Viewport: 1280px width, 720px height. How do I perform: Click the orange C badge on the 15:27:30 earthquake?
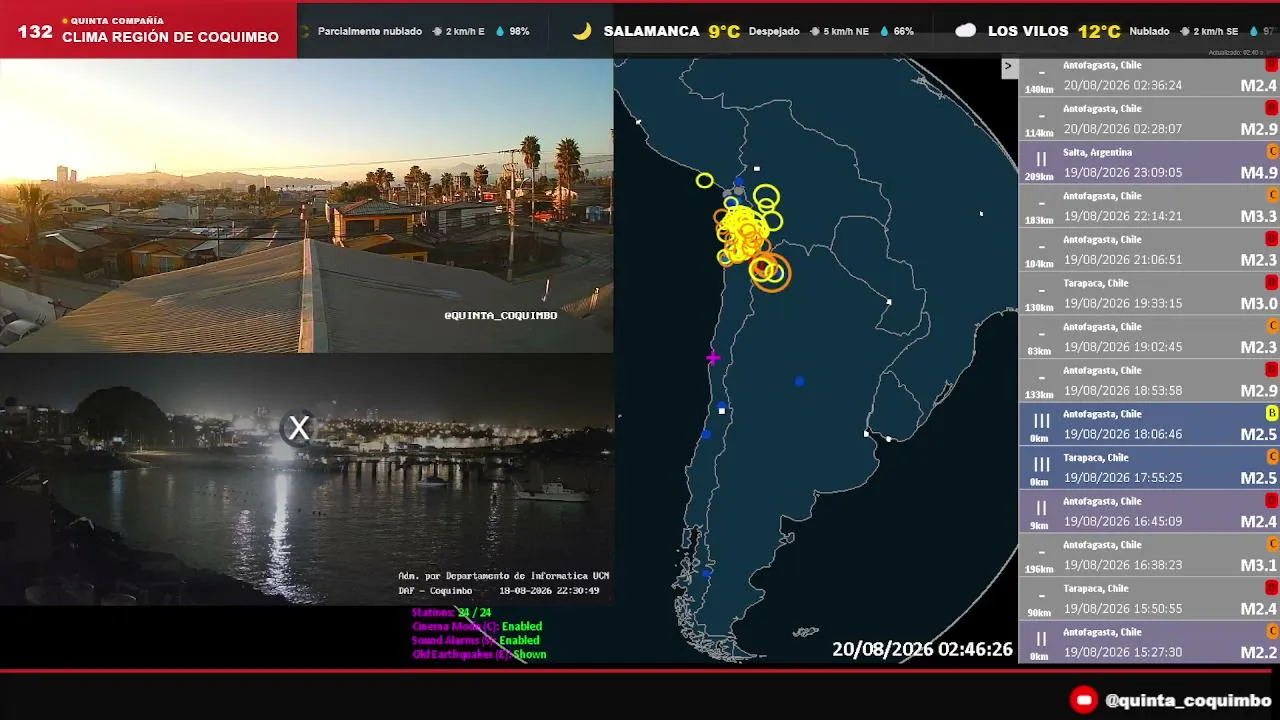pyautogui.click(x=1272, y=631)
